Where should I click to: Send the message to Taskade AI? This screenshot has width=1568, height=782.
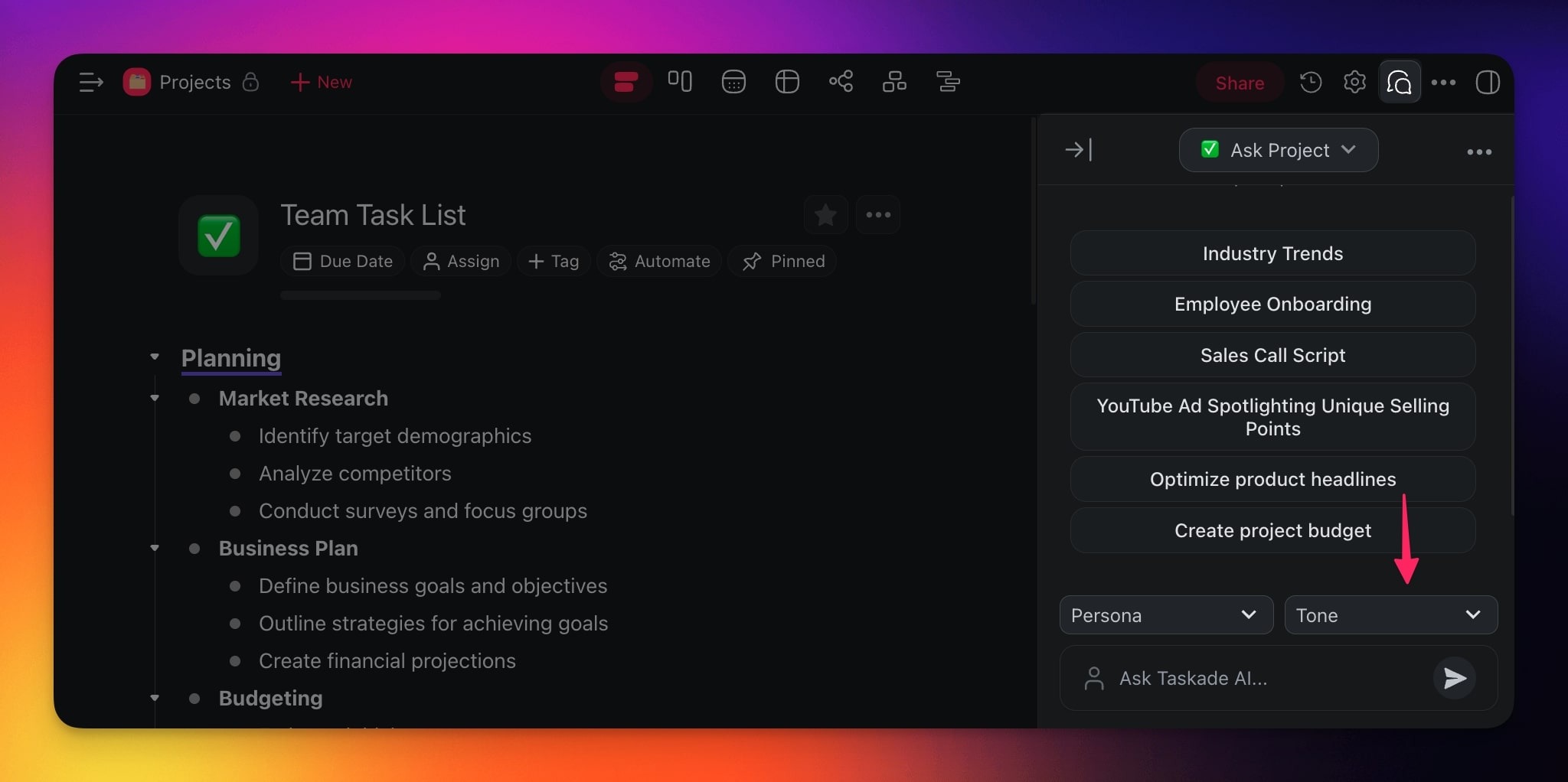click(x=1454, y=678)
